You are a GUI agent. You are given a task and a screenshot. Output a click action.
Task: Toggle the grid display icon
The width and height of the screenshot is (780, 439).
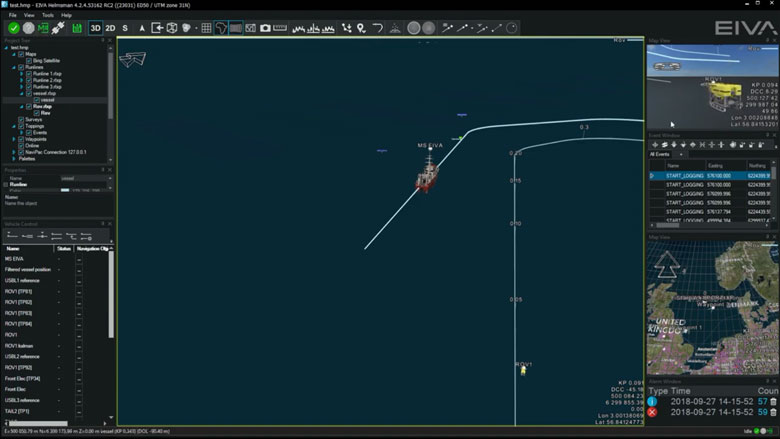pos(206,28)
